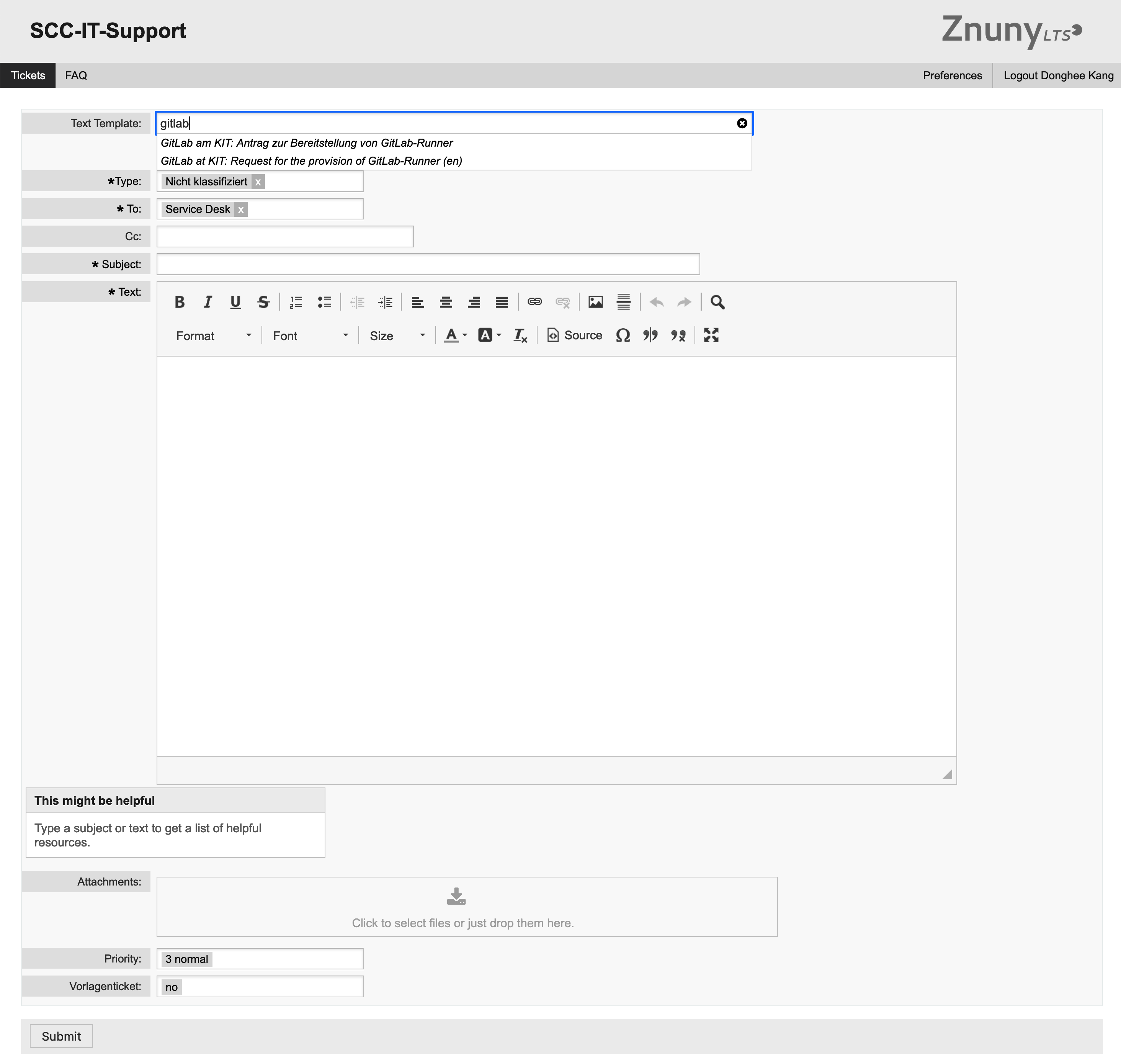Insert a horizontal line

[x=624, y=302]
